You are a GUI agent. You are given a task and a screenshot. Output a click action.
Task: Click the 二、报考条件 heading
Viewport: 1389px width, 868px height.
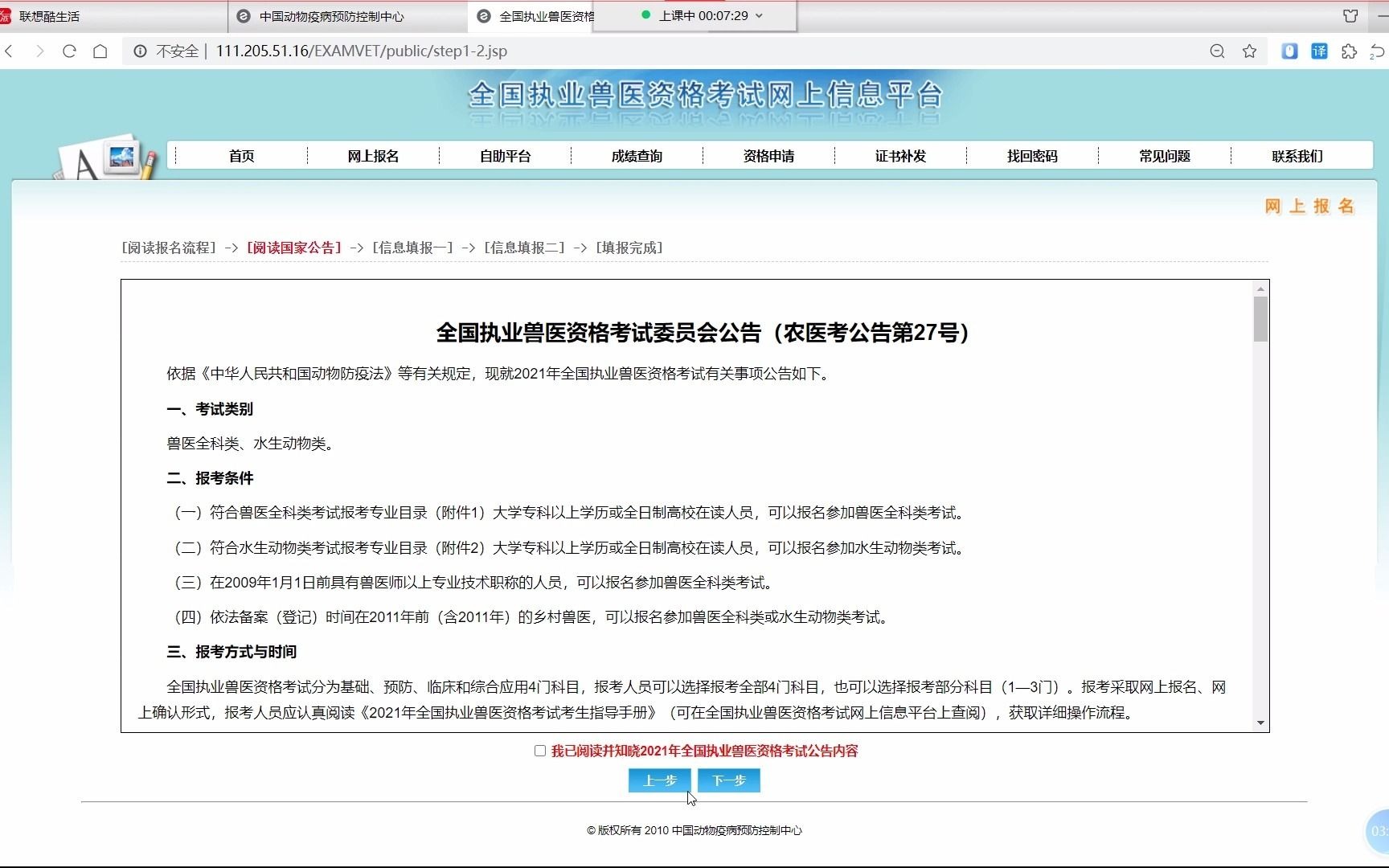coord(210,478)
